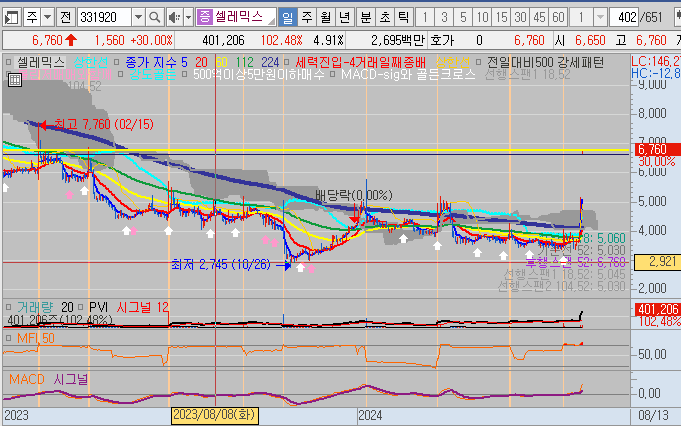The width and height of the screenshot is (681, 426).
Task: Expand the stock code history dropdown
Action: (x=138, y=17)
